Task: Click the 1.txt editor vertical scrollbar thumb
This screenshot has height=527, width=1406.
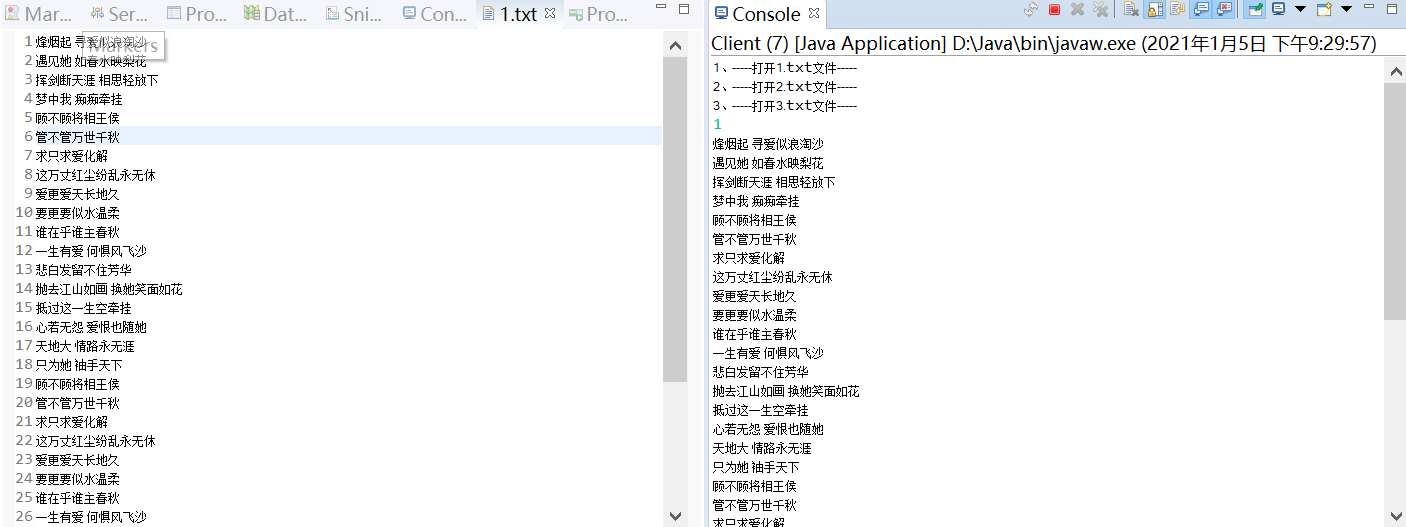Action: click(676, 219)
